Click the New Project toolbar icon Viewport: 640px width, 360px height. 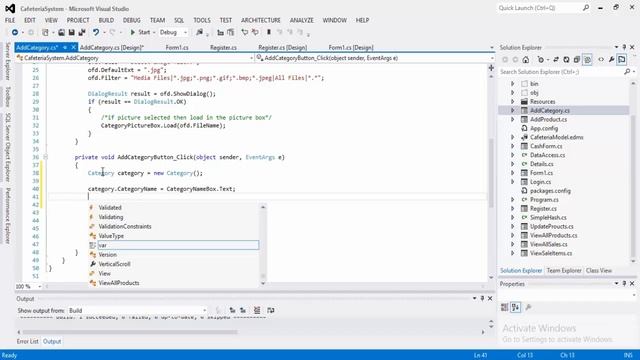[x=45, y=32]
